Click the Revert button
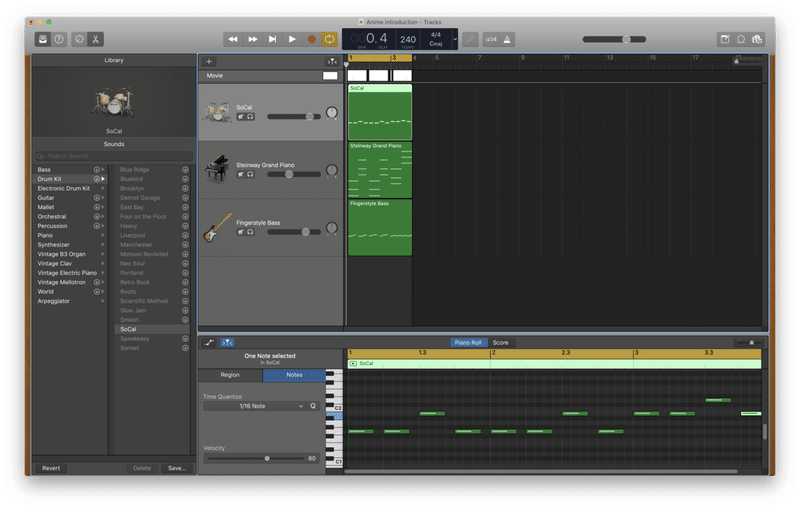 click(51, 468)
